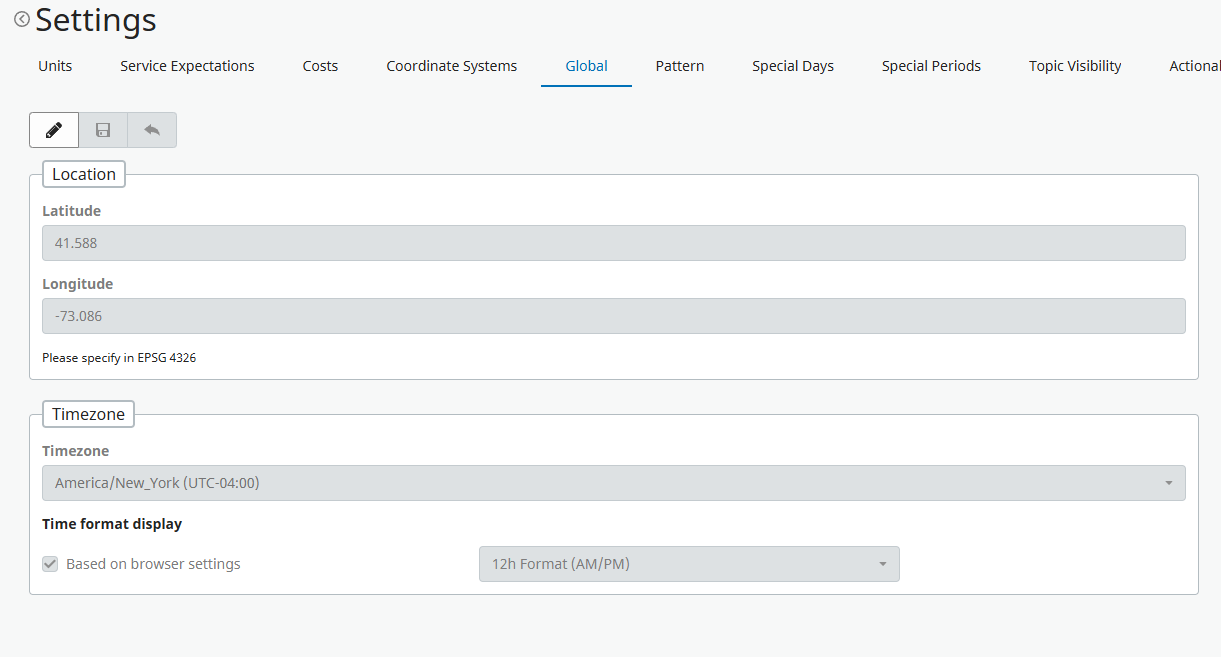This screenshot has height=657, width=1221.
Task: Click the 12h Format dropdown arrow
Action: pos(882,564)
